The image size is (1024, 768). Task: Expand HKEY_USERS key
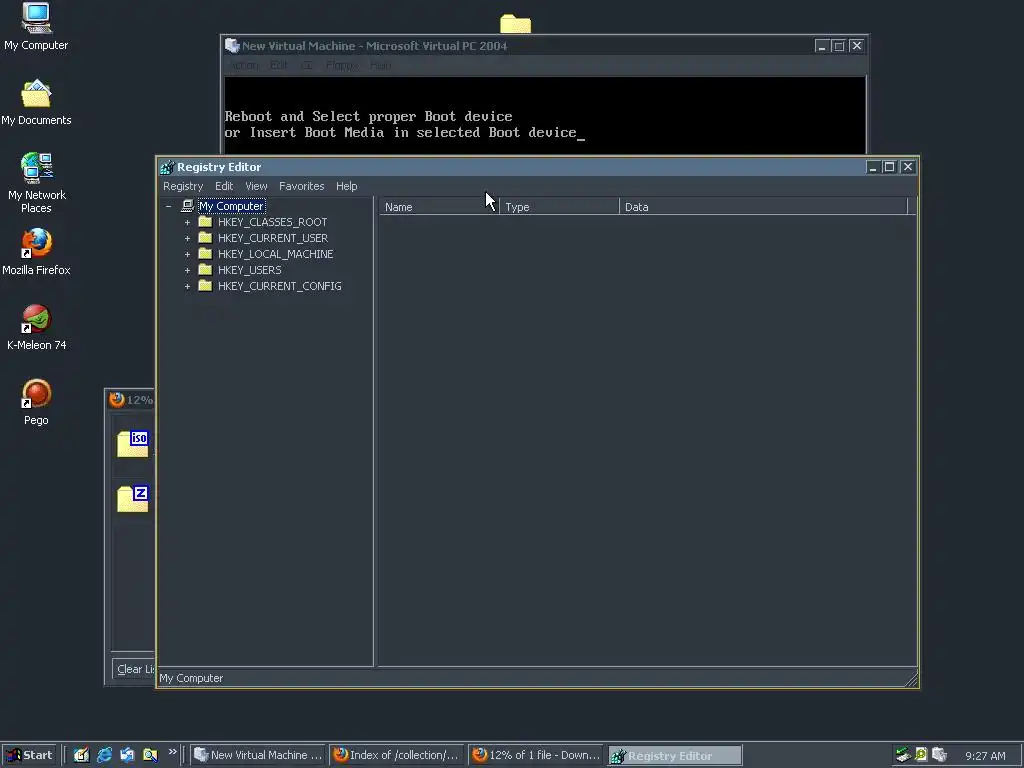[x=187, y=270]
